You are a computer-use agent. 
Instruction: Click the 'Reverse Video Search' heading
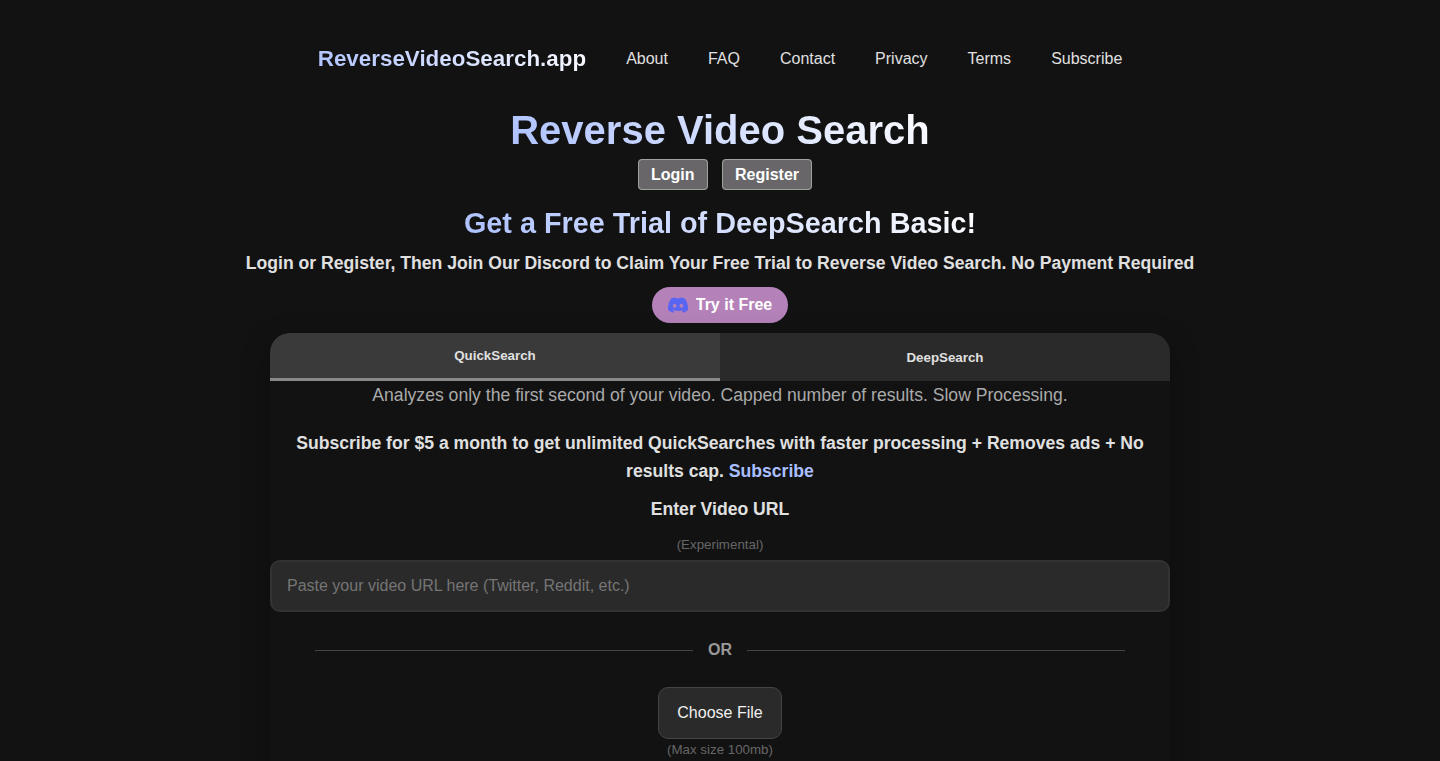tap(720, 131)
